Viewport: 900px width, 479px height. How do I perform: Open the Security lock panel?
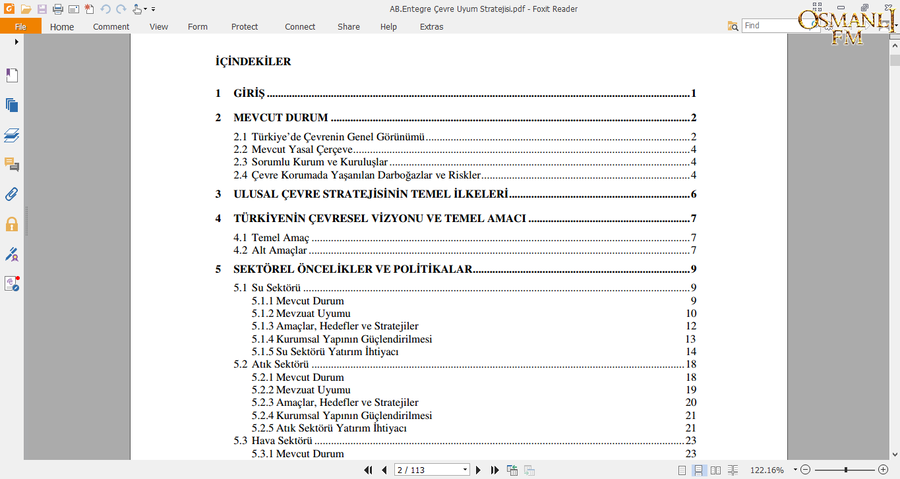pyautogui.click(x=11, y=224)
